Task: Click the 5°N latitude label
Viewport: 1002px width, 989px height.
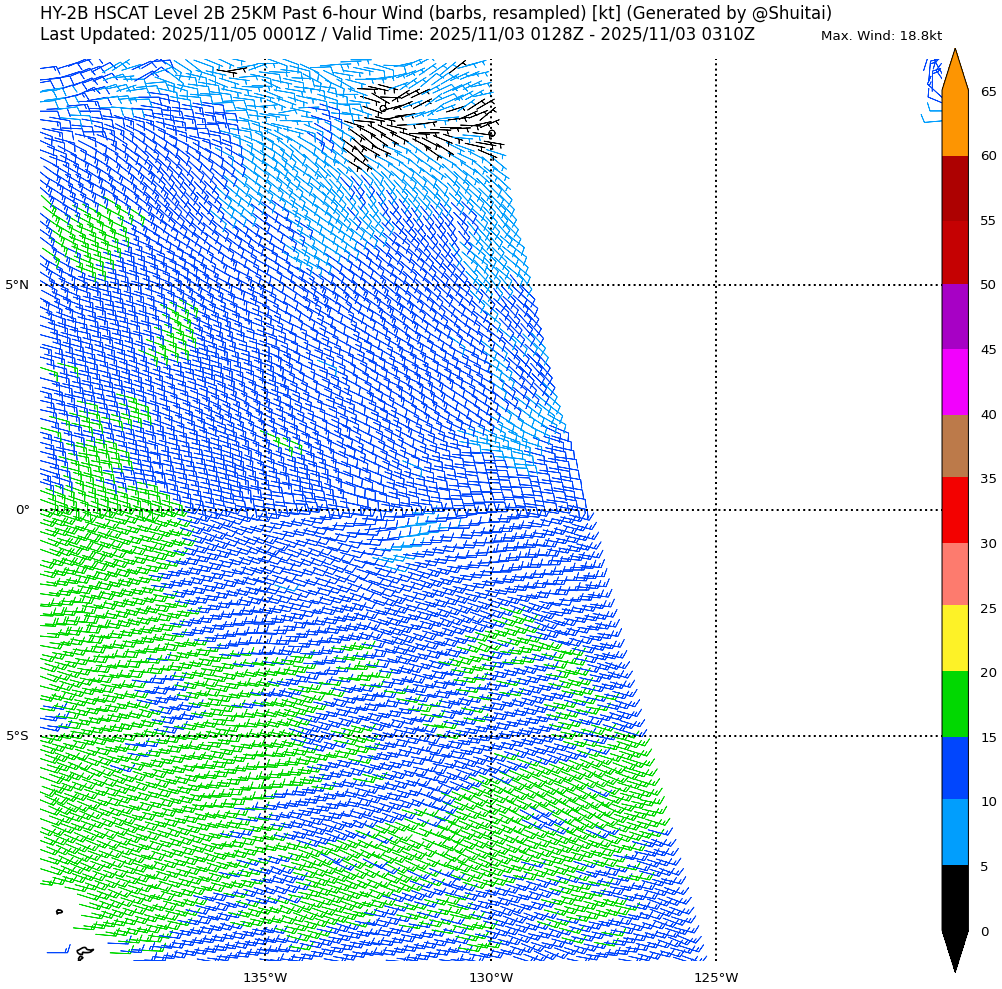Action: tap(17, 285)
